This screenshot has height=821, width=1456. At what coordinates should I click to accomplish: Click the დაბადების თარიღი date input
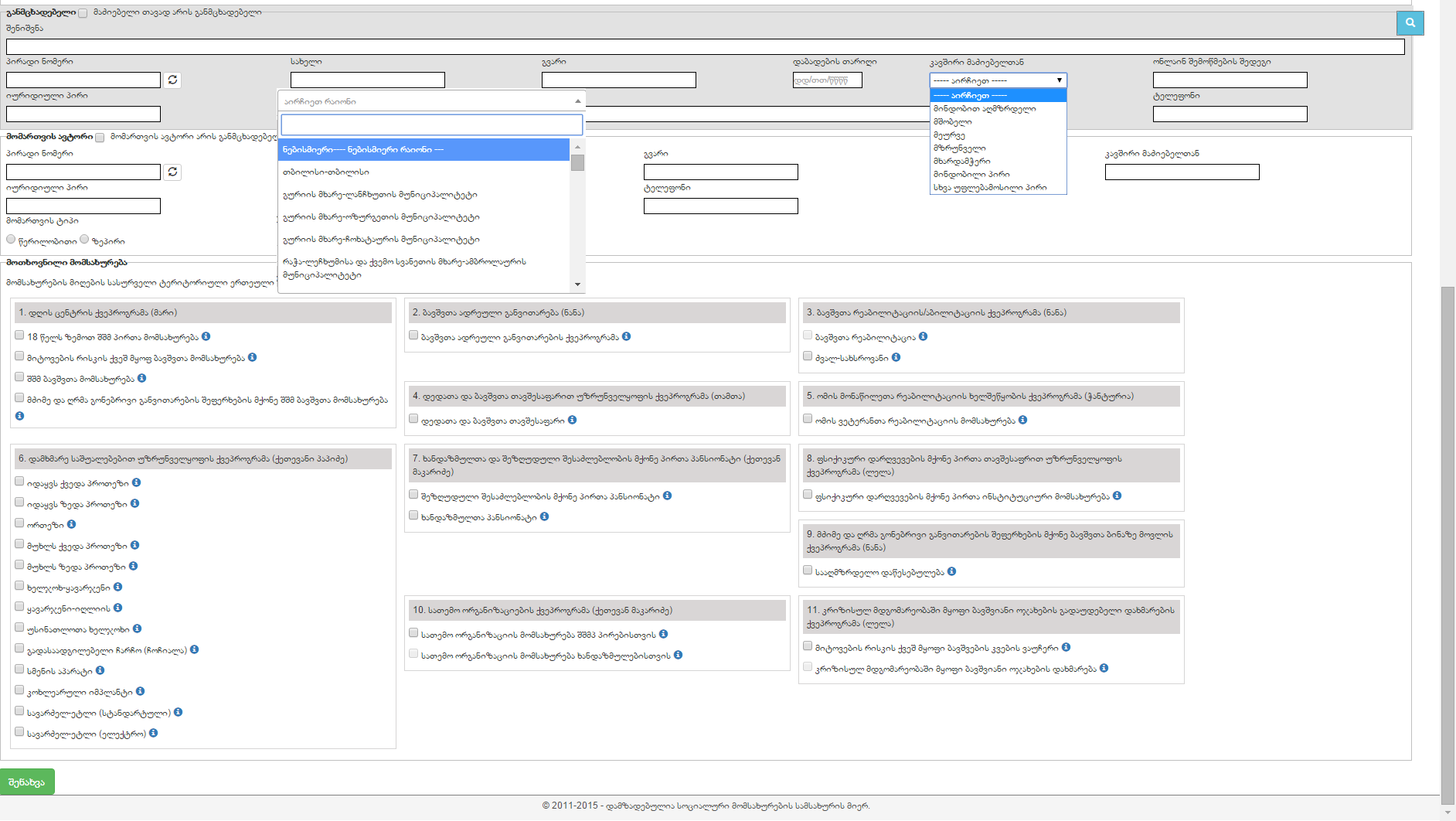click(826, 80)
